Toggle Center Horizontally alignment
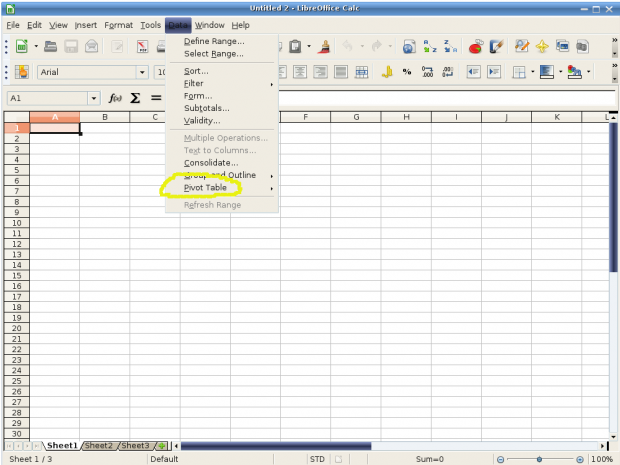620x465 pixels. 300,72
